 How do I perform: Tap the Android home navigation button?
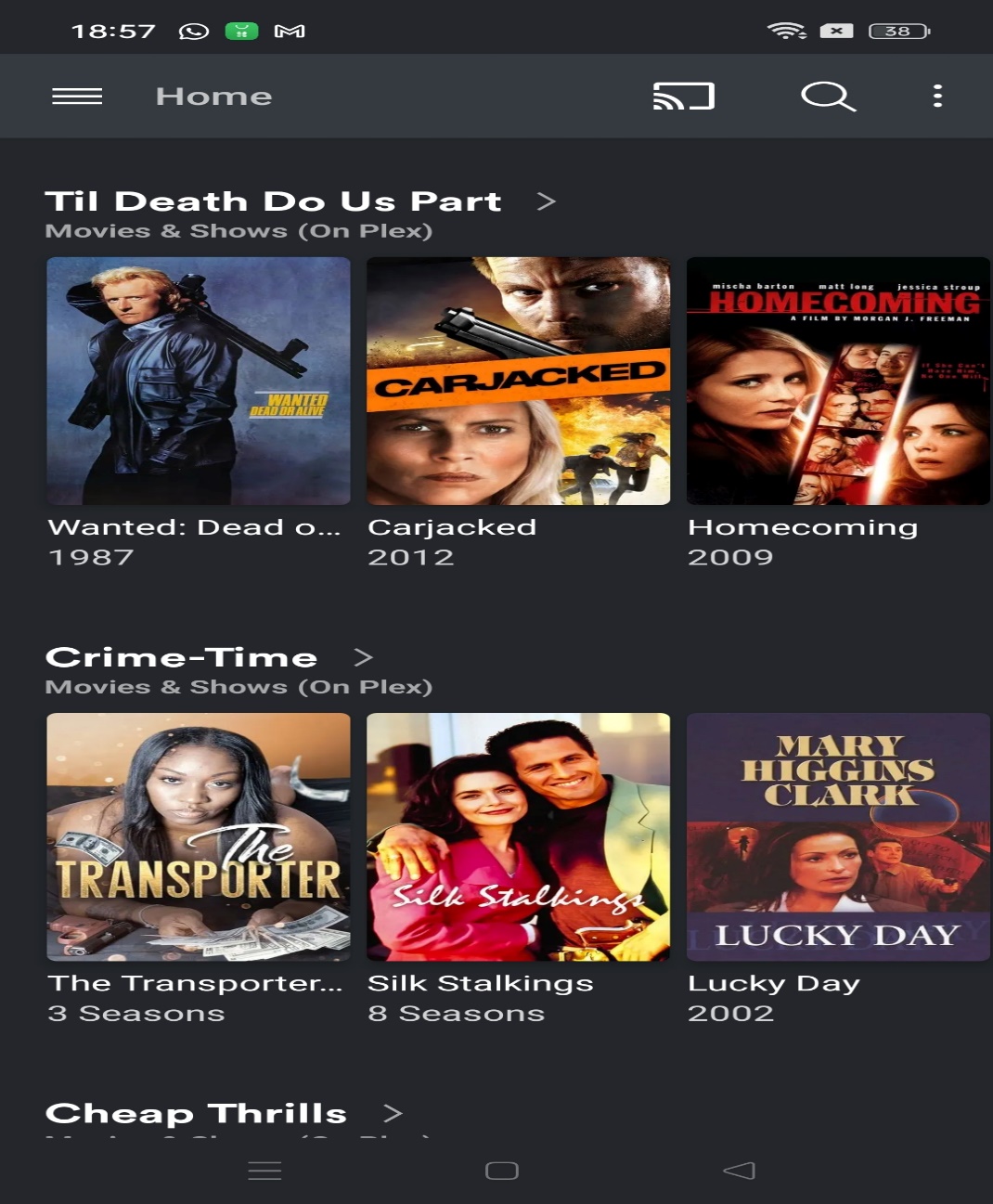point(502,1171)
